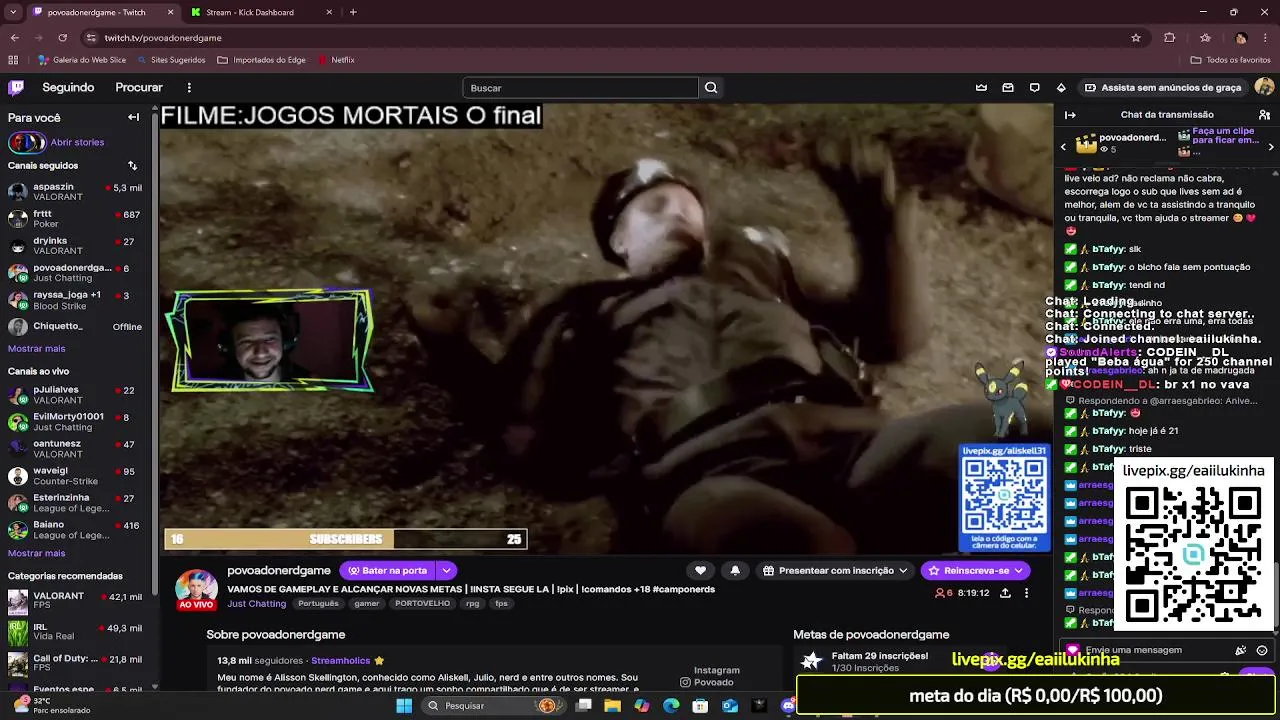Open File Explorer from the taskbar
Screen dimensions: 1280x720
[x=612, y=705]
